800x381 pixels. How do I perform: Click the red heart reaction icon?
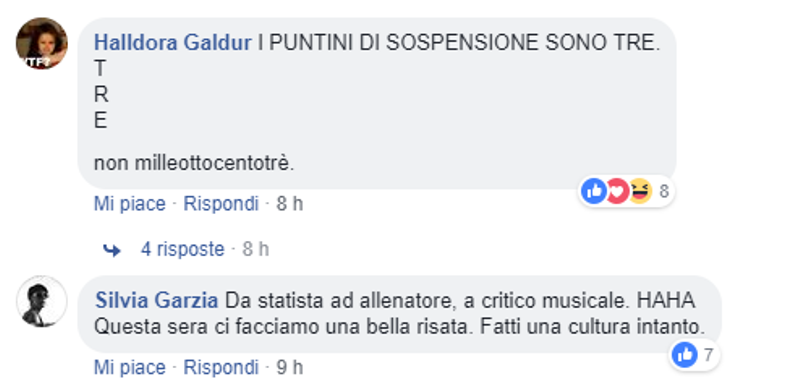click(x=616, y=191)
